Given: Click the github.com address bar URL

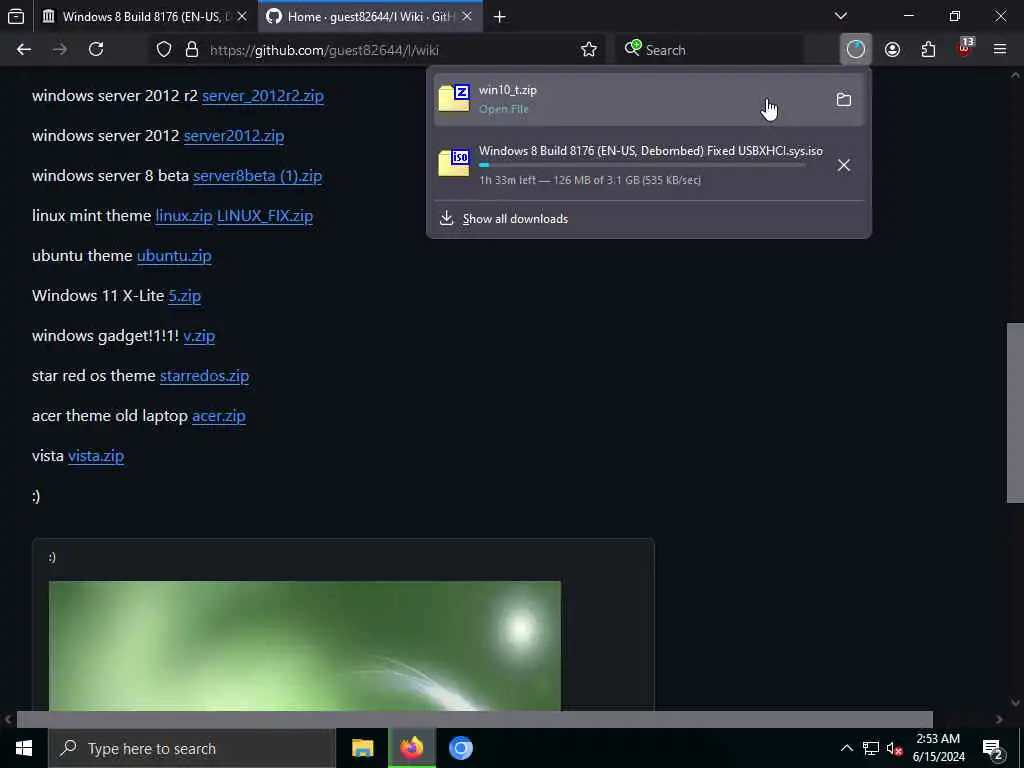Looking at the screenshot, I should (x=324, y=50).
